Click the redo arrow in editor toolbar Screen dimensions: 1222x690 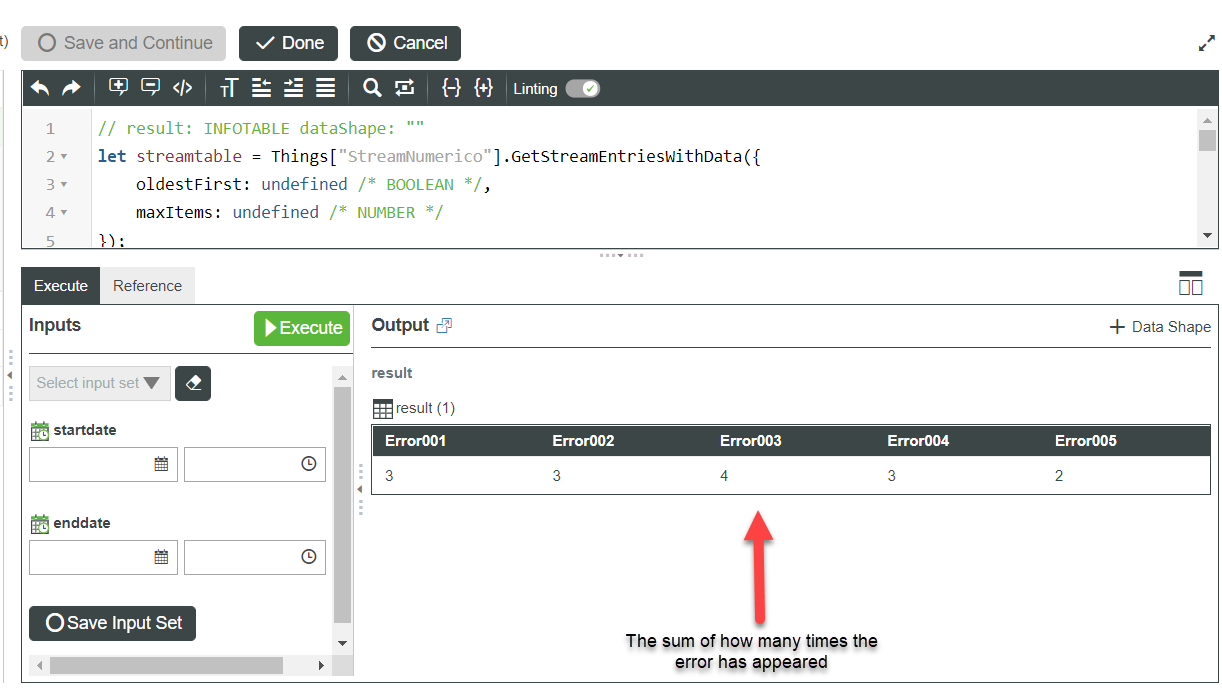[71, 88]
